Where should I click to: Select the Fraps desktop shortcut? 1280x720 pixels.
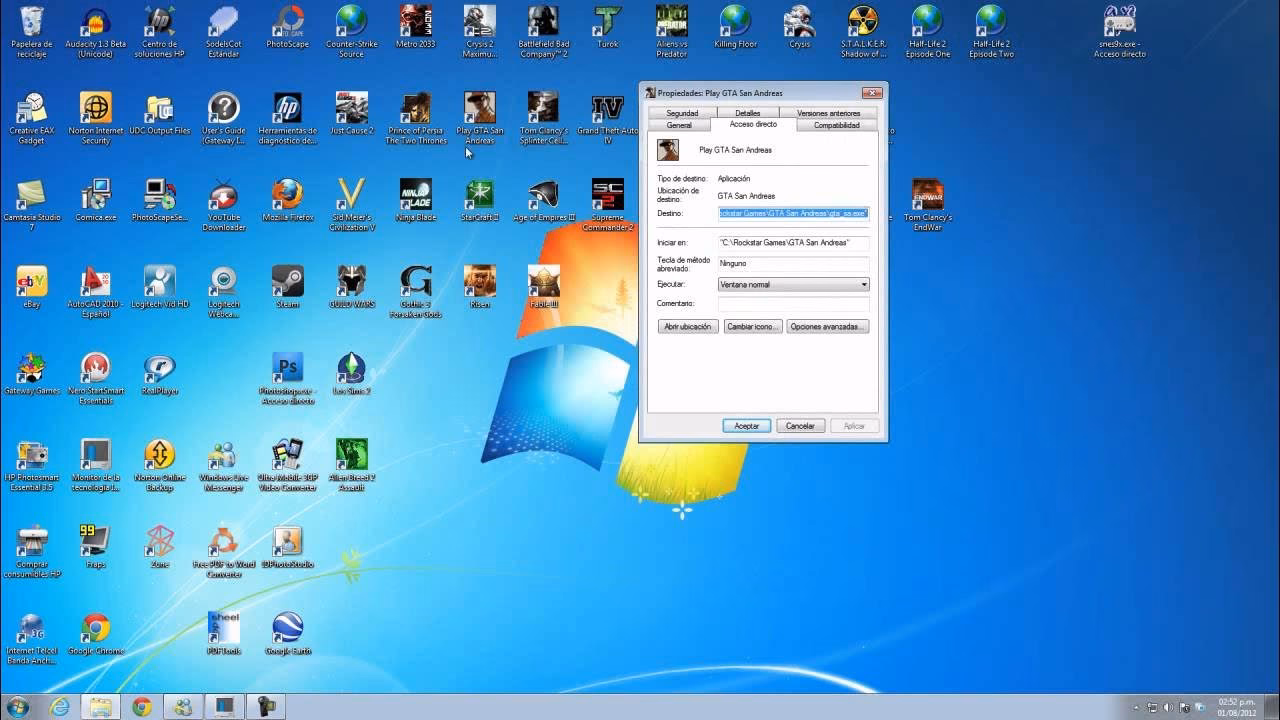tap(95, 547)
